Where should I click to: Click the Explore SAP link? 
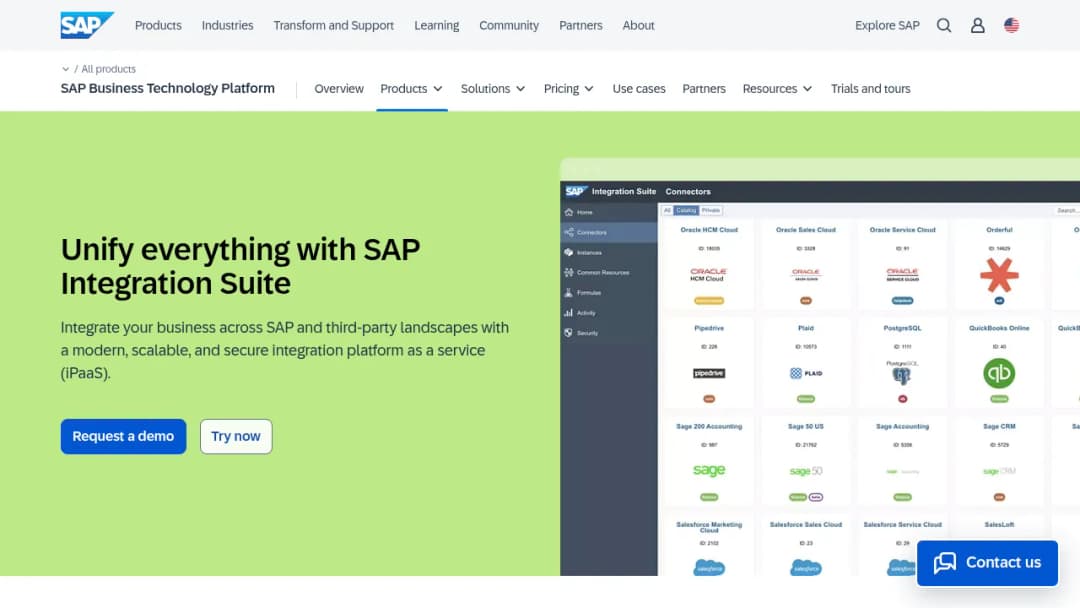(887, 25)
